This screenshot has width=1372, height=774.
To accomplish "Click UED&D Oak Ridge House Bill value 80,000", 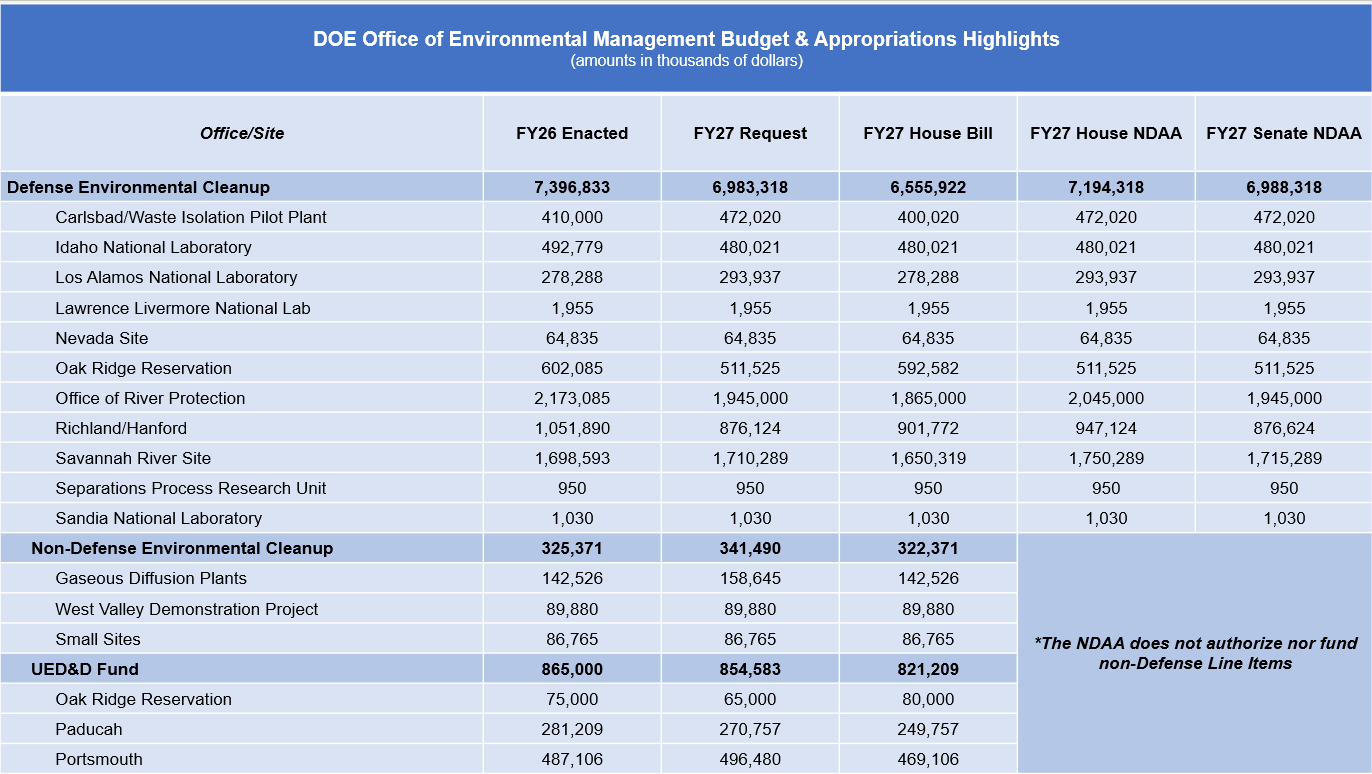I will click(x=928, y=699).
